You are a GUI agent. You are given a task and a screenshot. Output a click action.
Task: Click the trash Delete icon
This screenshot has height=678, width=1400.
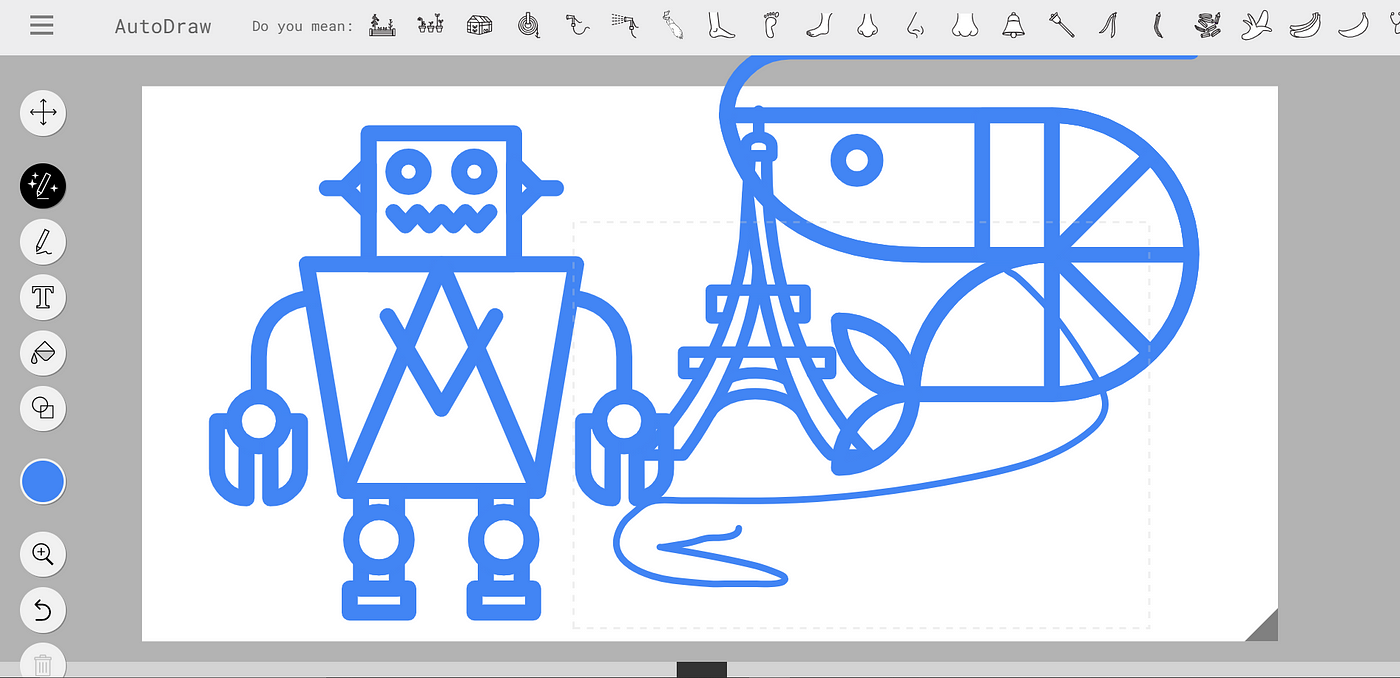43,662
